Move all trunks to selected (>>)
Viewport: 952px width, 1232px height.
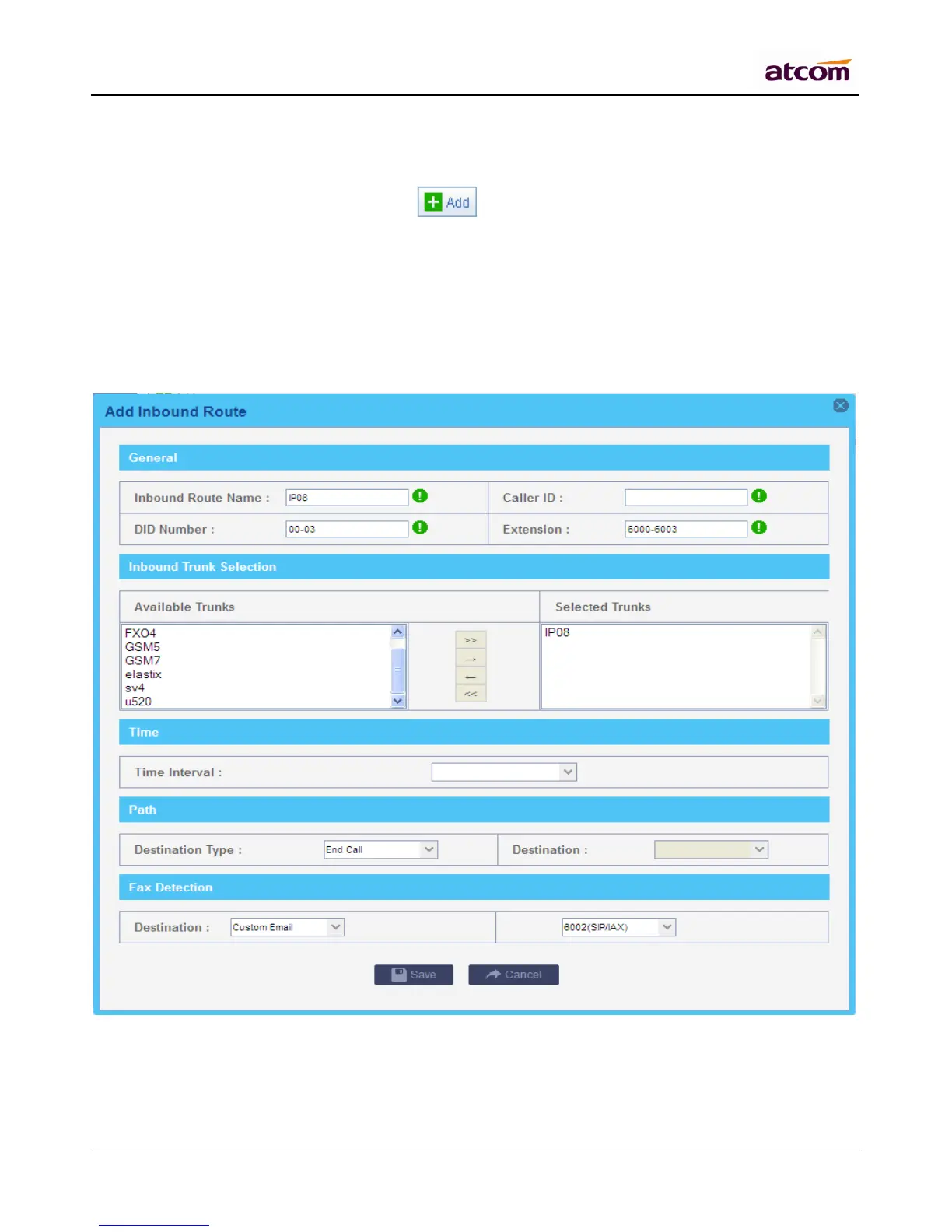click(x=471, y=639)
